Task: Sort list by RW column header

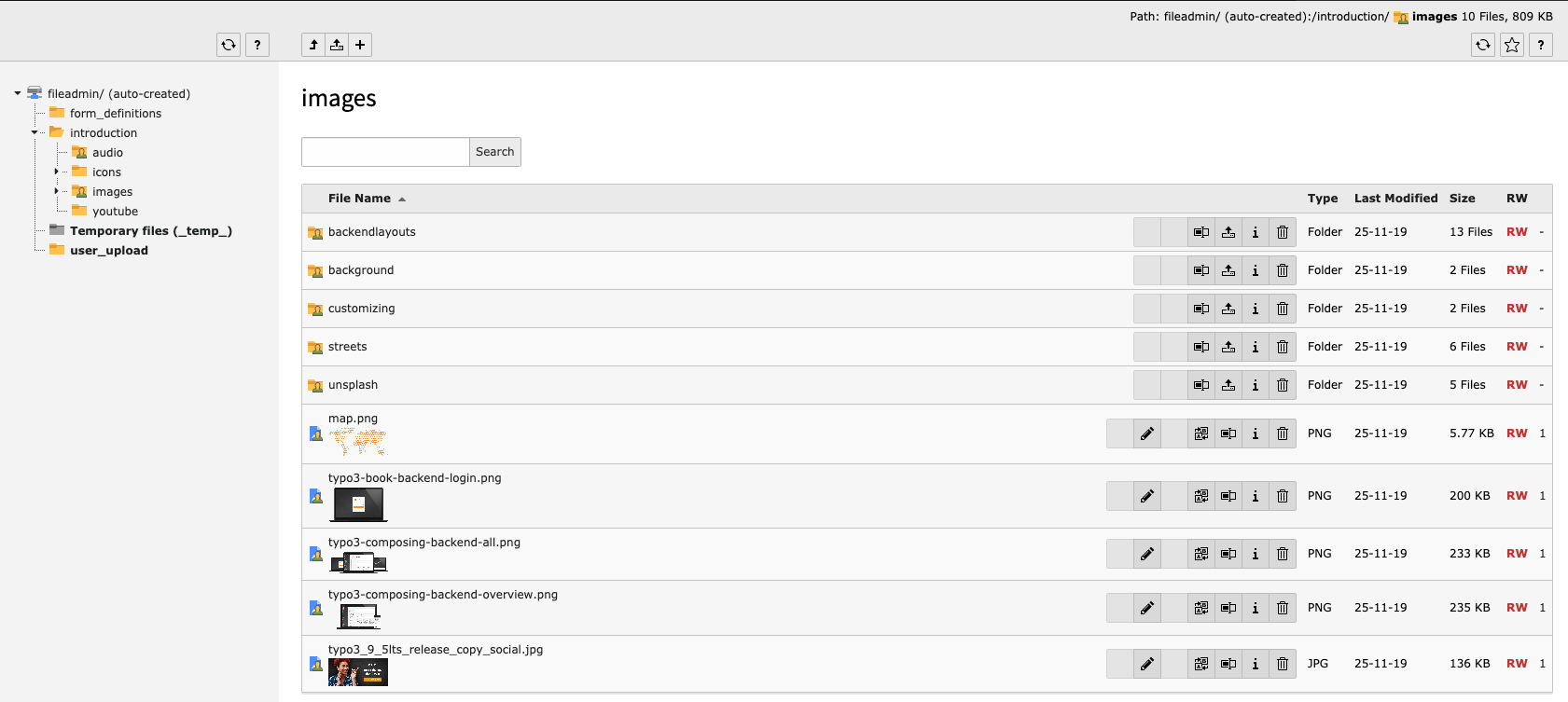Action: click(1517, 199)
